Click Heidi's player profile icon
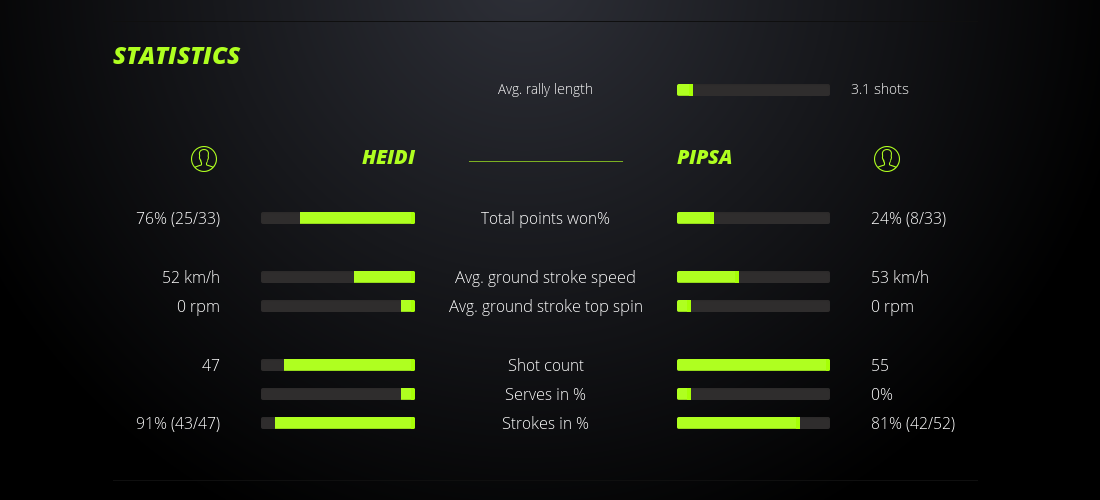 [203, 158]
